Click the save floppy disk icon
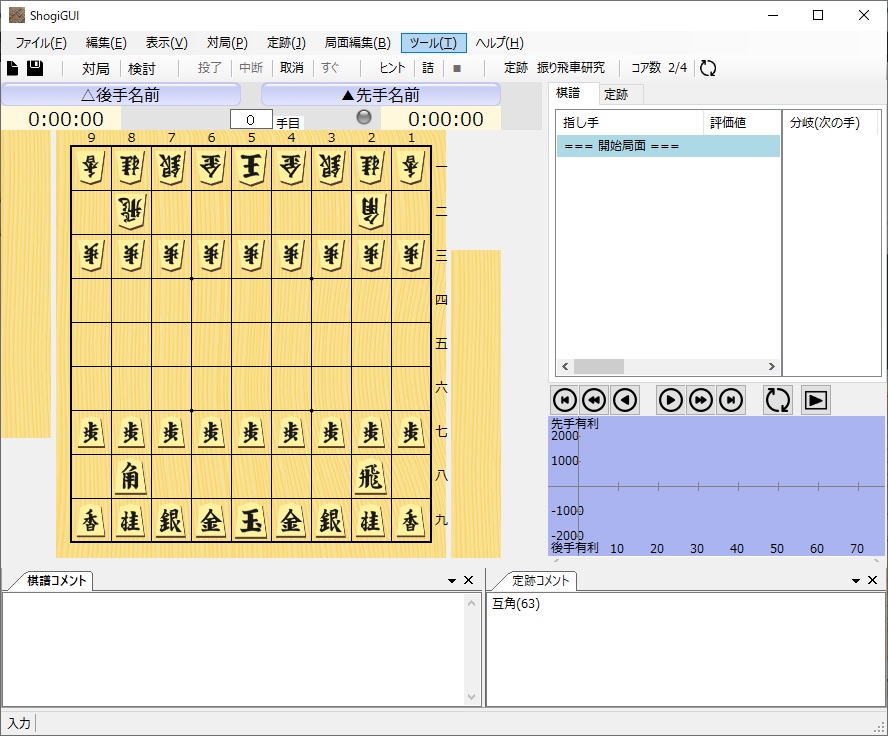The width and height of the screenshot is (888, 736). (x=35, y=69)
